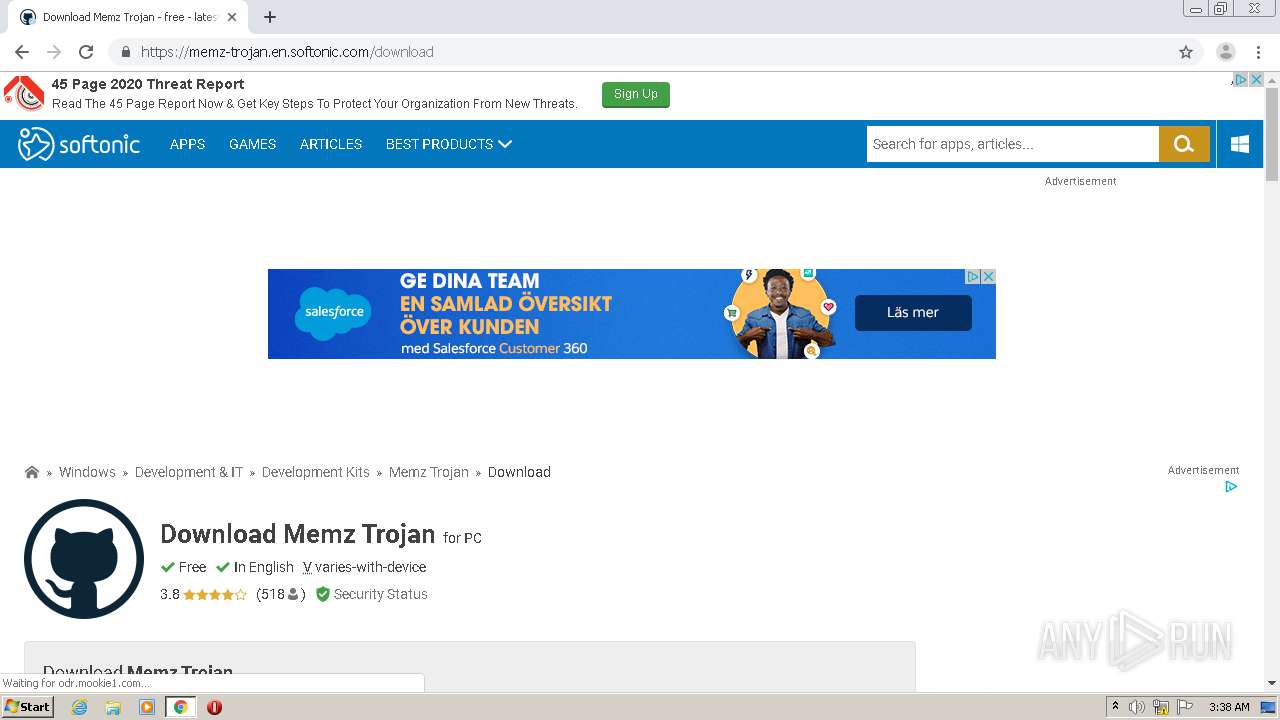Click the browser address bar URL
Viewport: 1280px width, 720px height.
(x=287, y=52)
